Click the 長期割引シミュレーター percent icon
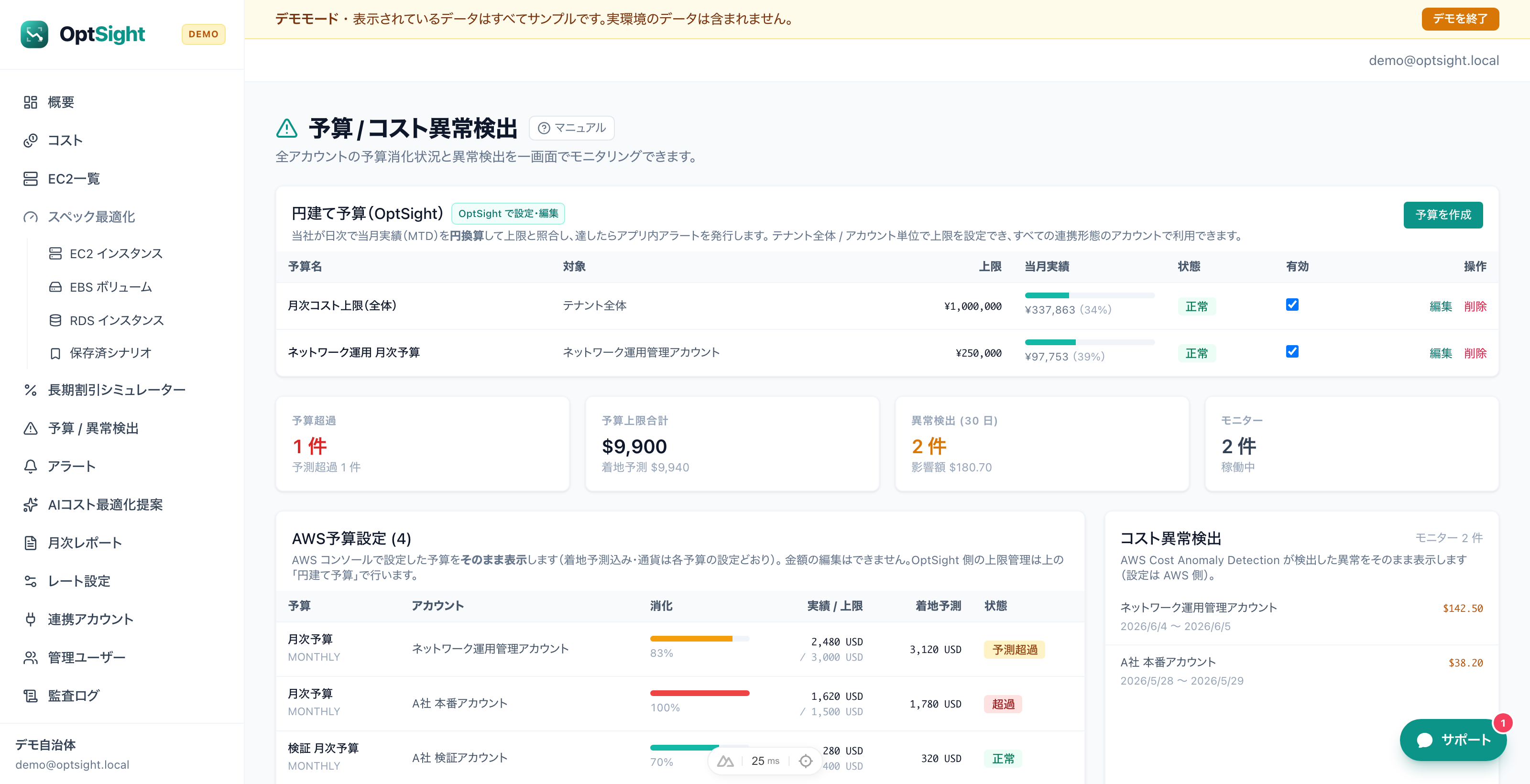 (x=30, y=390)
